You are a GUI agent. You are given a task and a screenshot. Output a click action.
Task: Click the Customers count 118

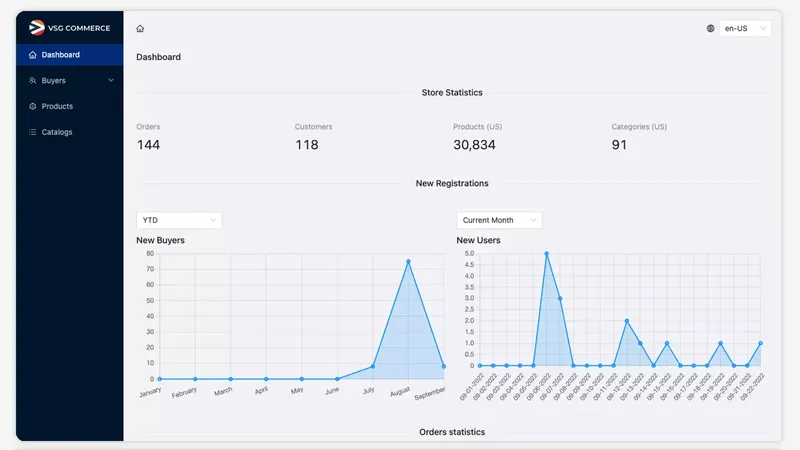306,145
